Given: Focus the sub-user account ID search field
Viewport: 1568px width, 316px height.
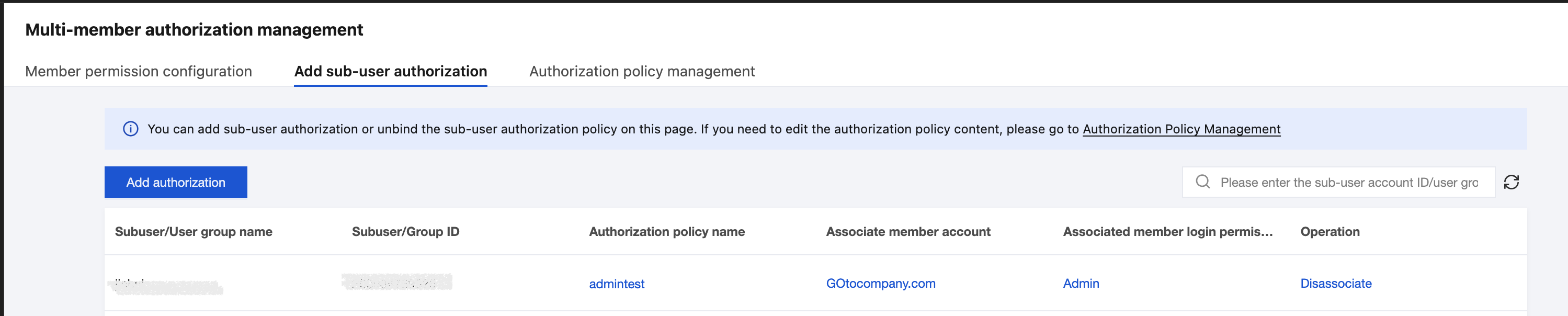Looking at the screenshot, I should pos(1348,183).
